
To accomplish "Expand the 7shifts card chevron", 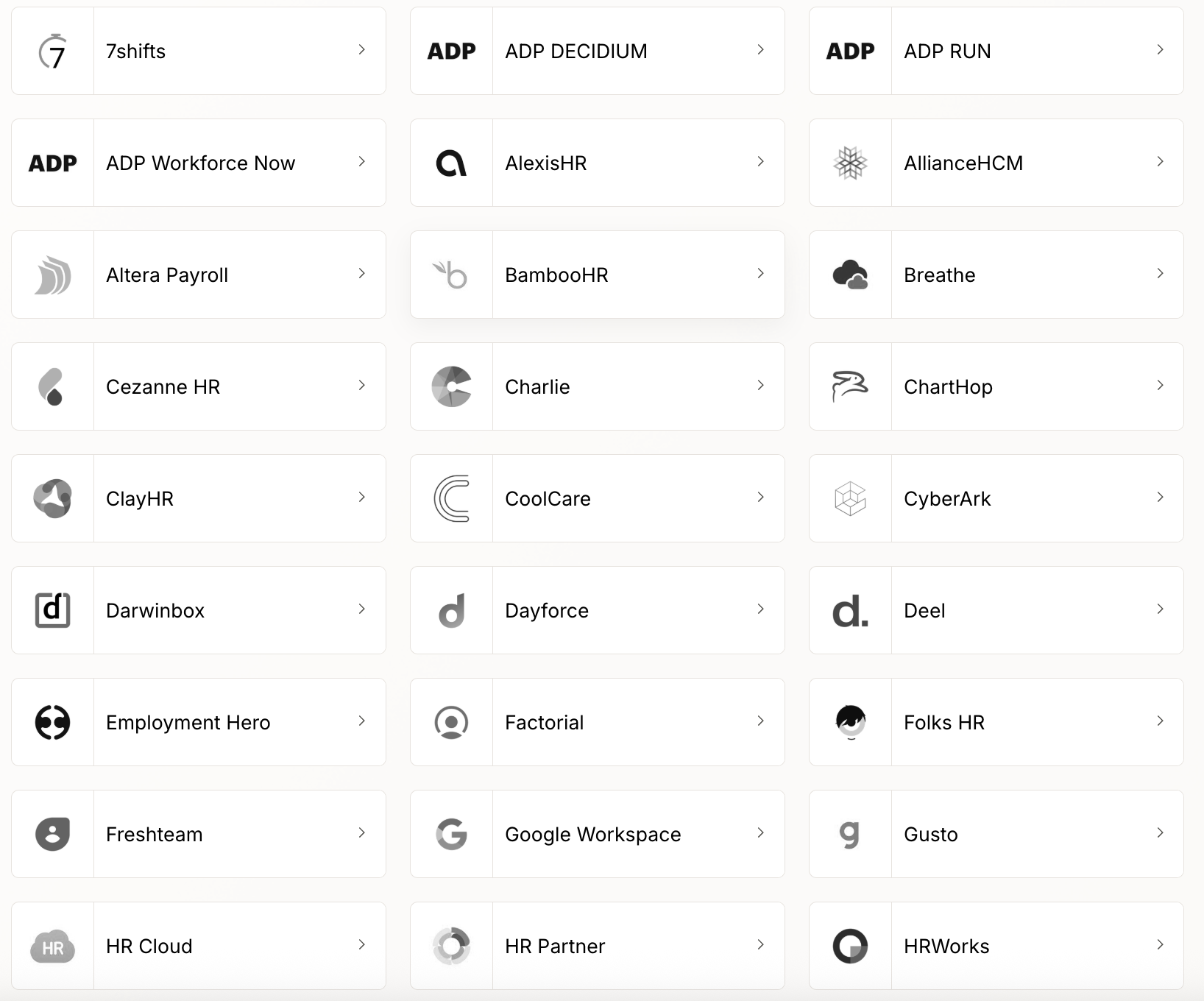I will click(x=361, y=50).
